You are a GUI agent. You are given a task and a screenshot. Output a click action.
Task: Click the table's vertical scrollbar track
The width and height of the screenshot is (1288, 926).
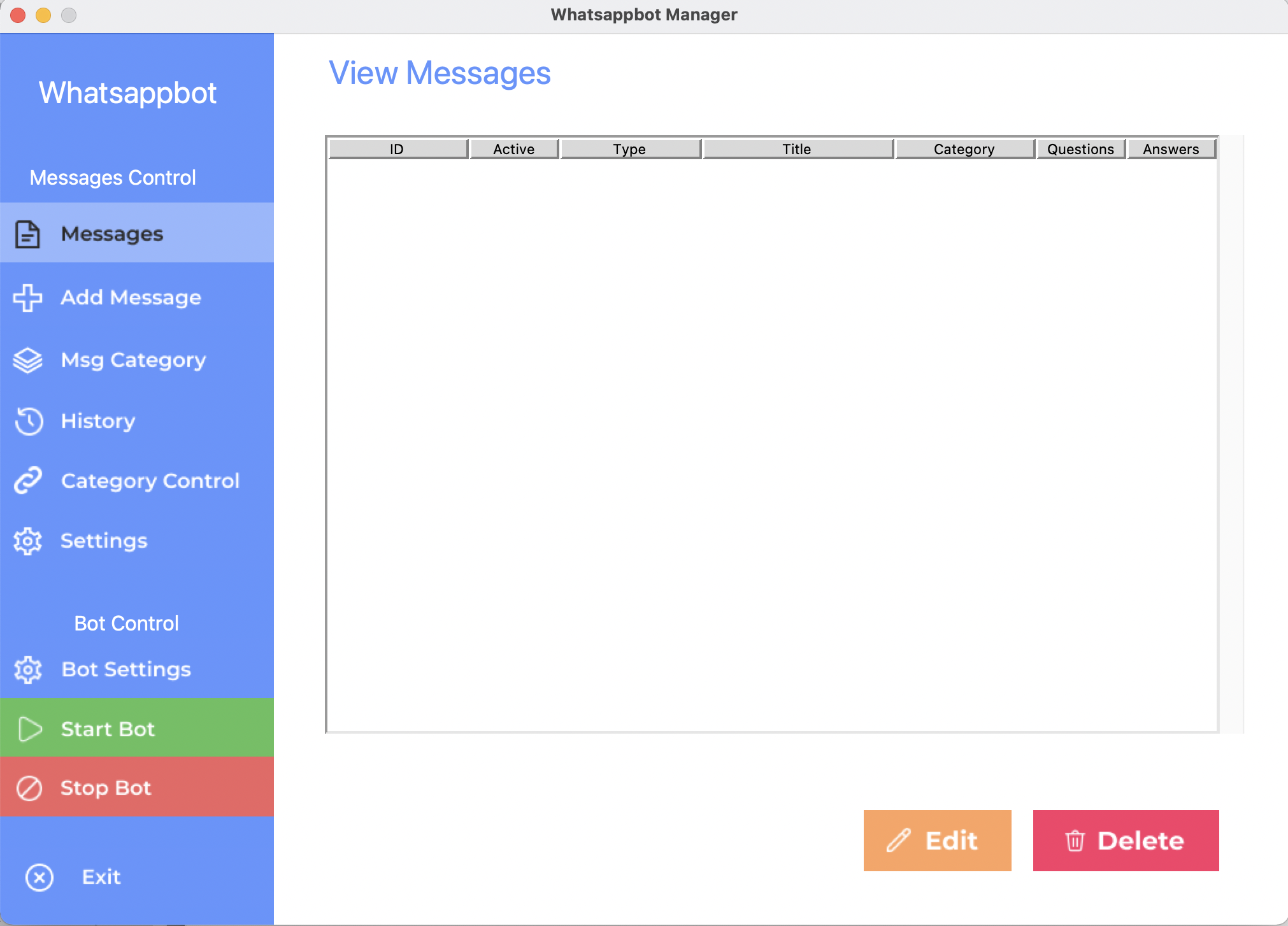(x=1231, y=434)
